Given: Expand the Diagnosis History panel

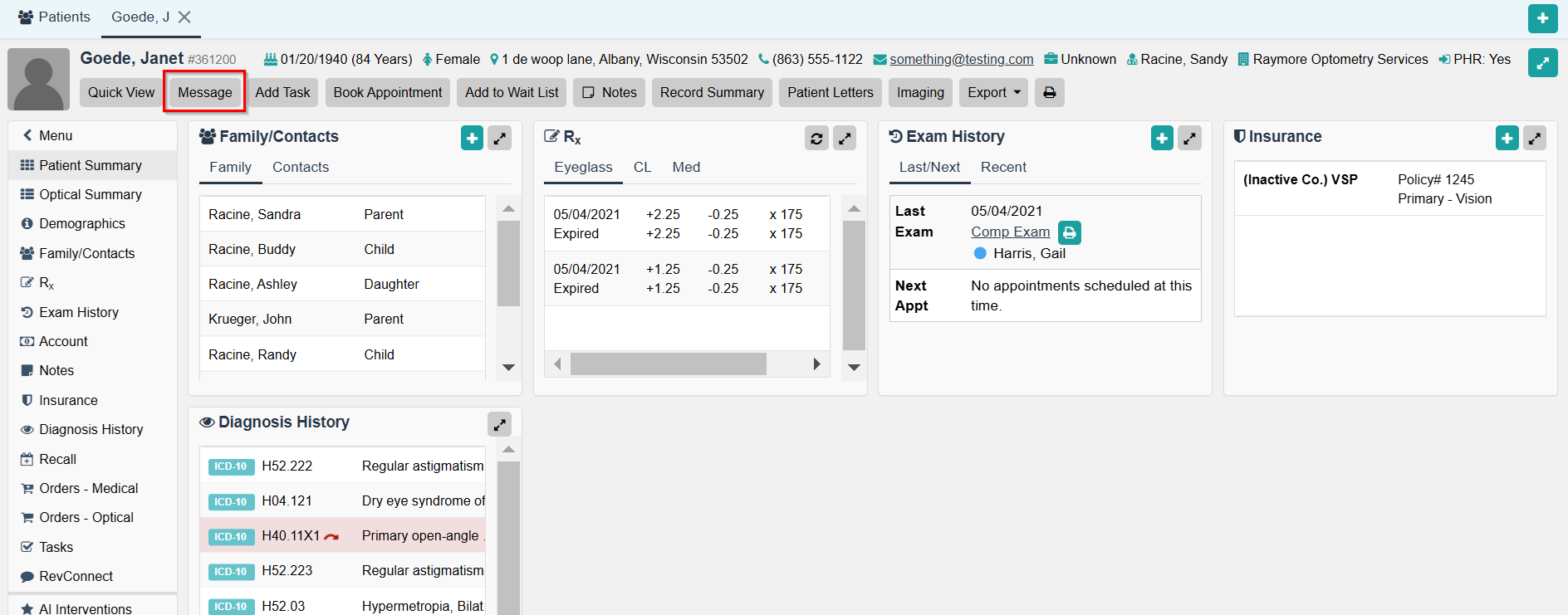Looking at the screenshot, I should (499, 424).
